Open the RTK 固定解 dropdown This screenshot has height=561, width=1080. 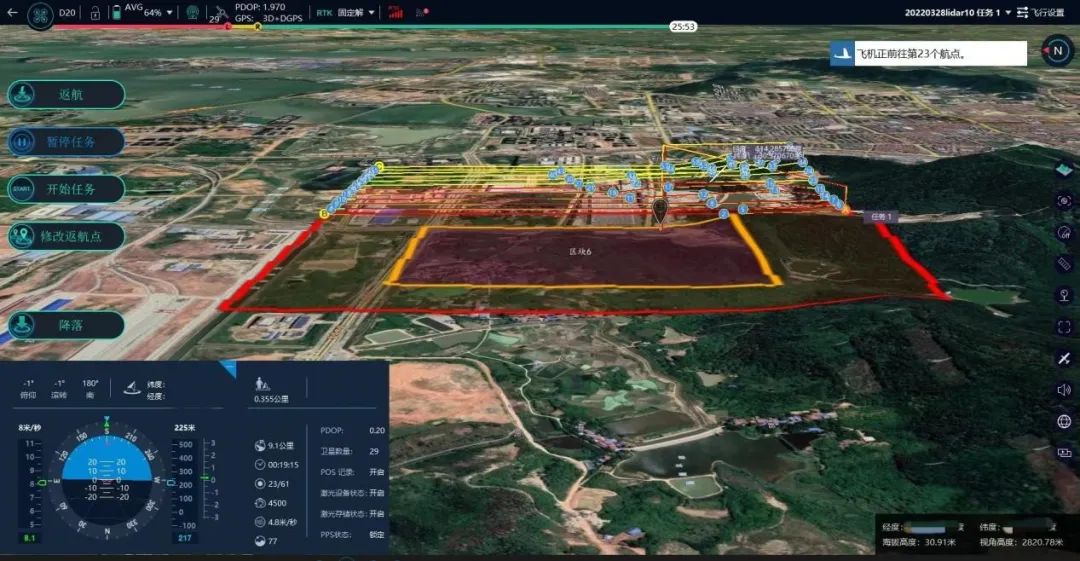(x=371, y=13)
